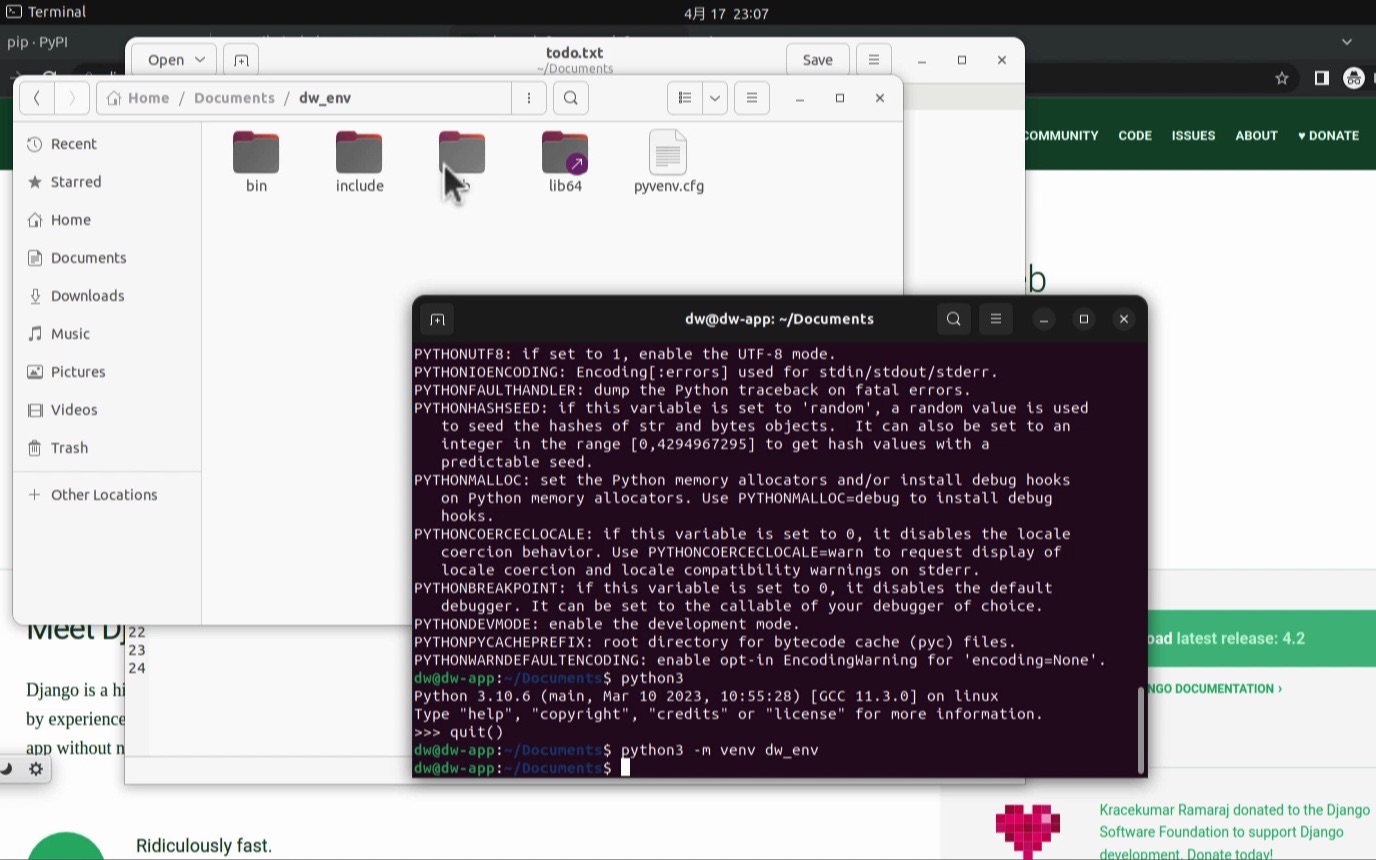The height and width of the screenshot is (860, 1376).
Task: Click Open in the text editor
Action: click(x=166, y=60)
